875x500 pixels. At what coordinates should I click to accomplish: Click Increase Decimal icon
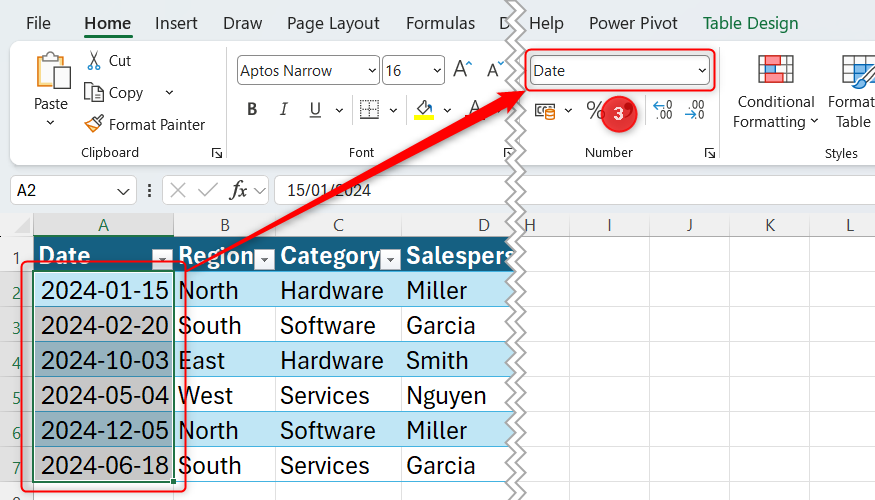click(x=662, y=110)
